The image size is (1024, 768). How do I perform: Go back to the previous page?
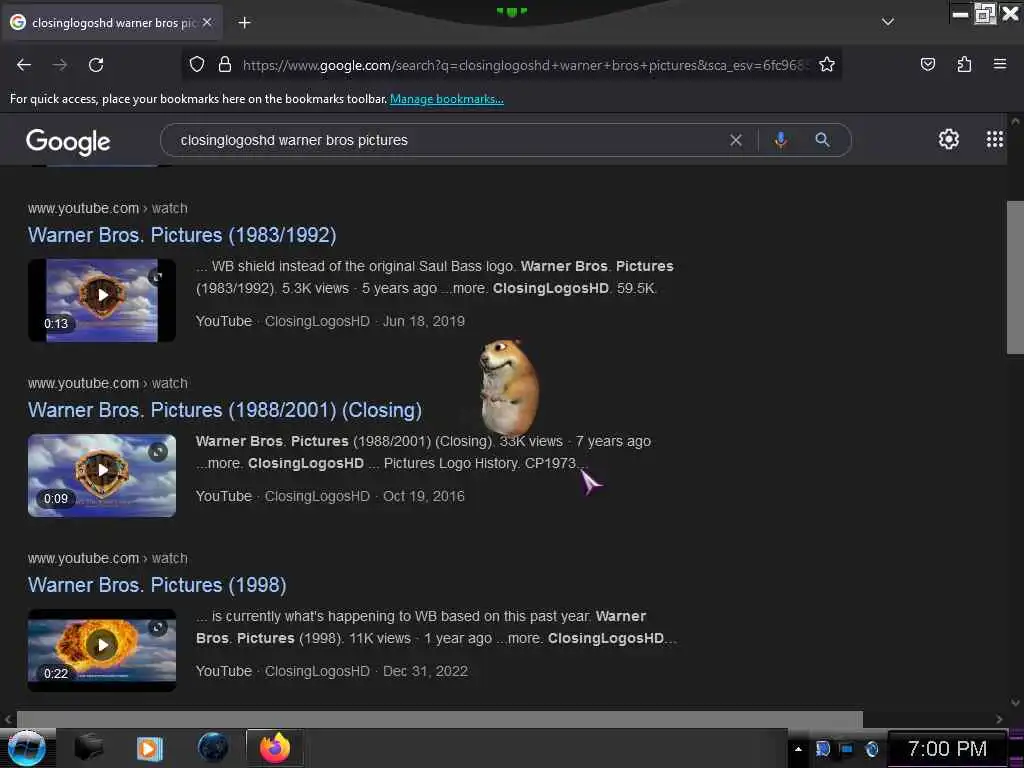[24, 65]
